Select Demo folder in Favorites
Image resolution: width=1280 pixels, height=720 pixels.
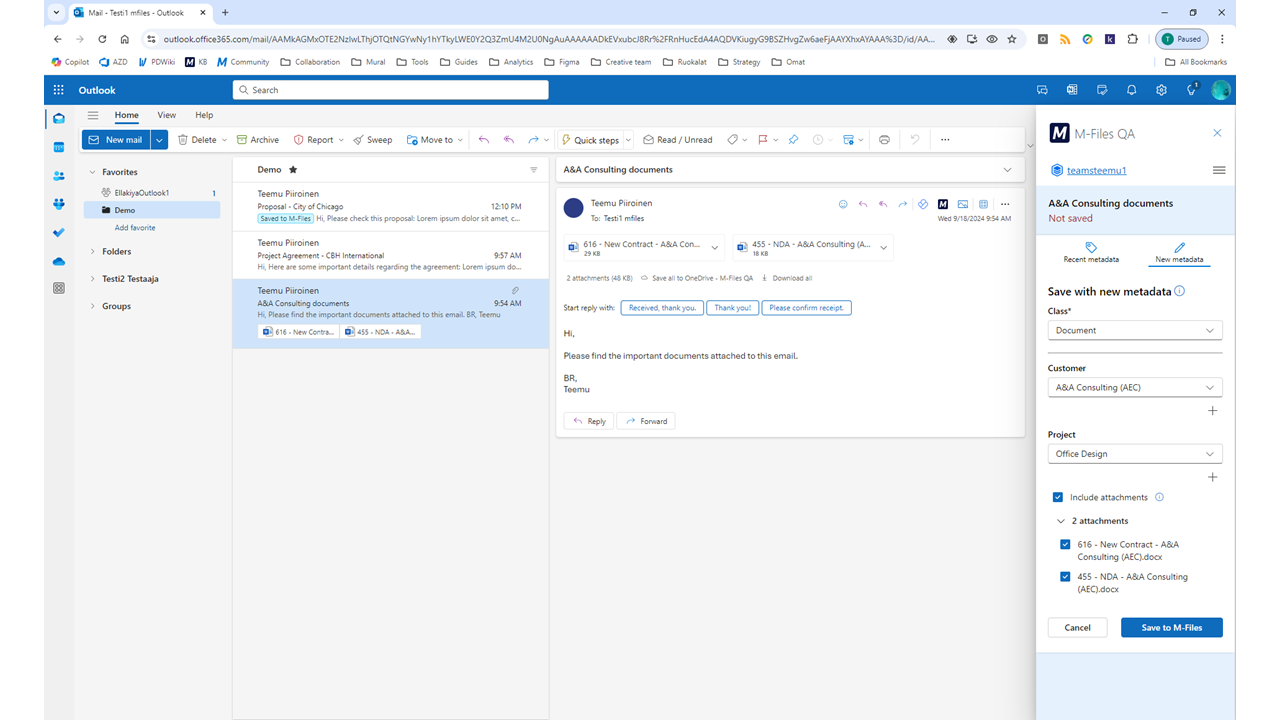tap(152, 210)
